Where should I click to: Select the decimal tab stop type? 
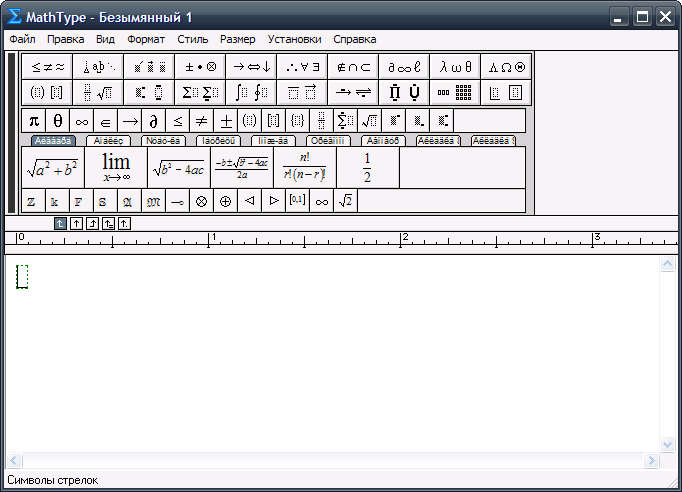[x=124, y=223]
